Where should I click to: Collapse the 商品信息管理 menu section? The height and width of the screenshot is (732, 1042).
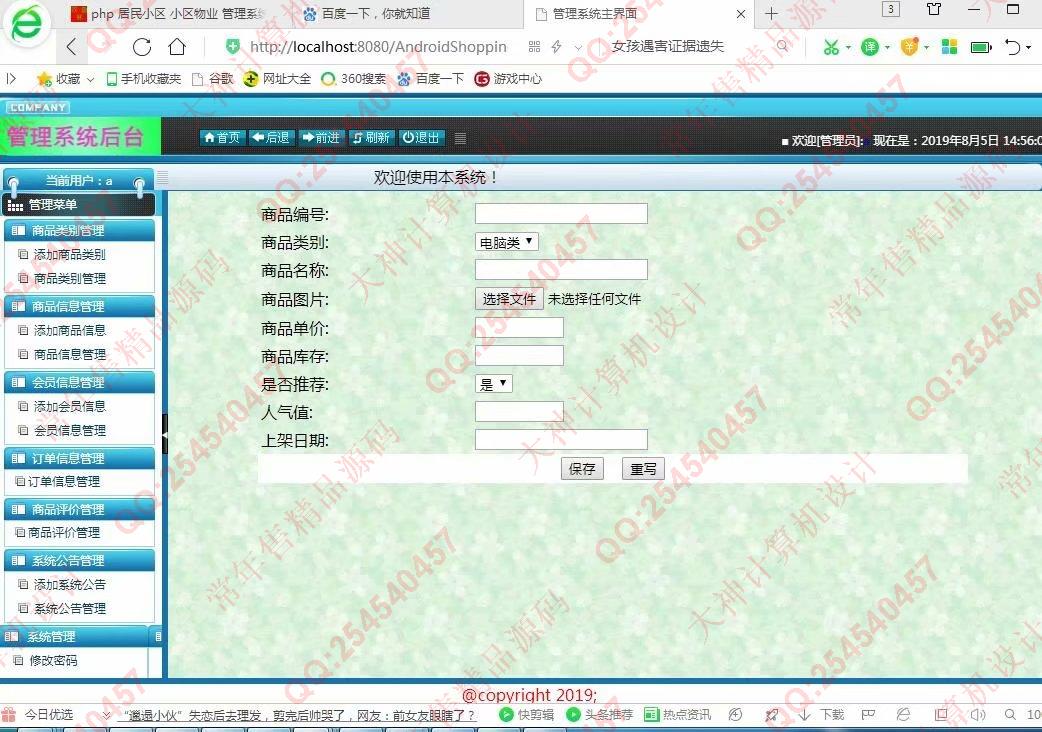click(79, 306)
